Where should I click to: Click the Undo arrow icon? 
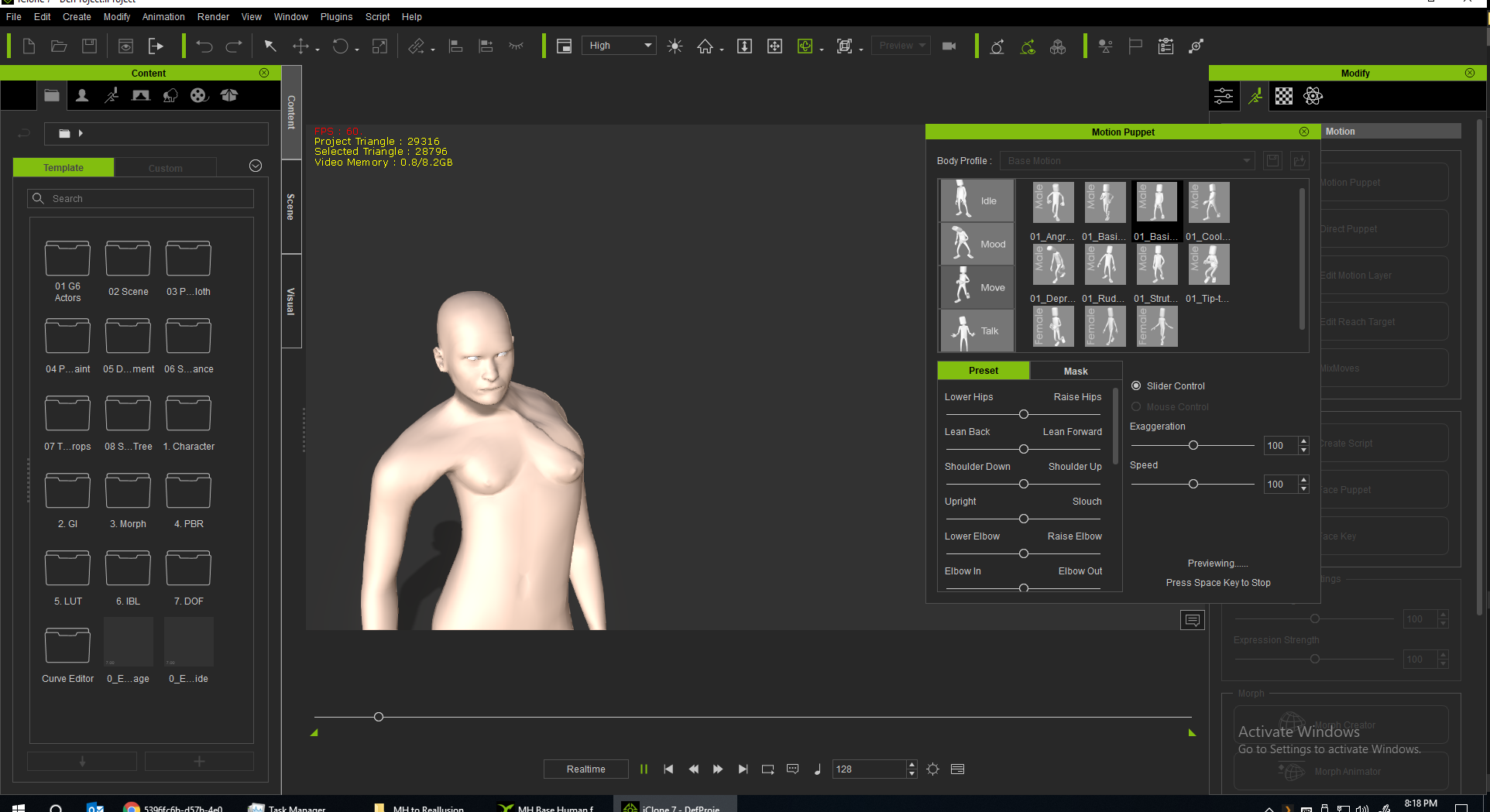point(204,46)
